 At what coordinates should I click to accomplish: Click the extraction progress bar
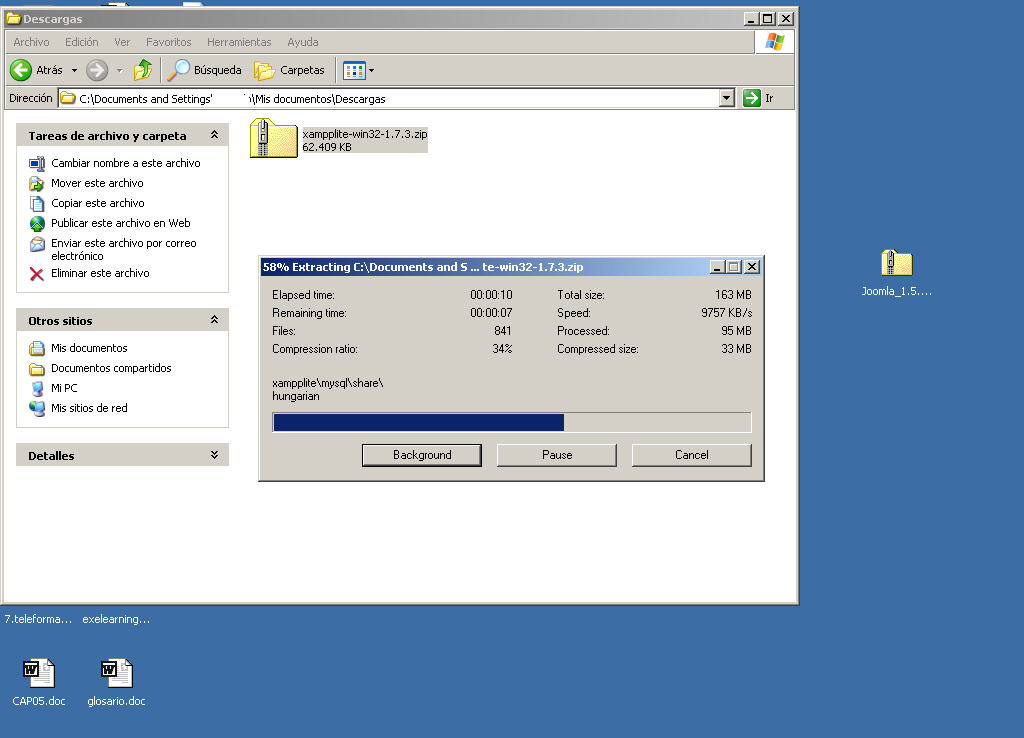pyautogui.click(x=511, y=423)
